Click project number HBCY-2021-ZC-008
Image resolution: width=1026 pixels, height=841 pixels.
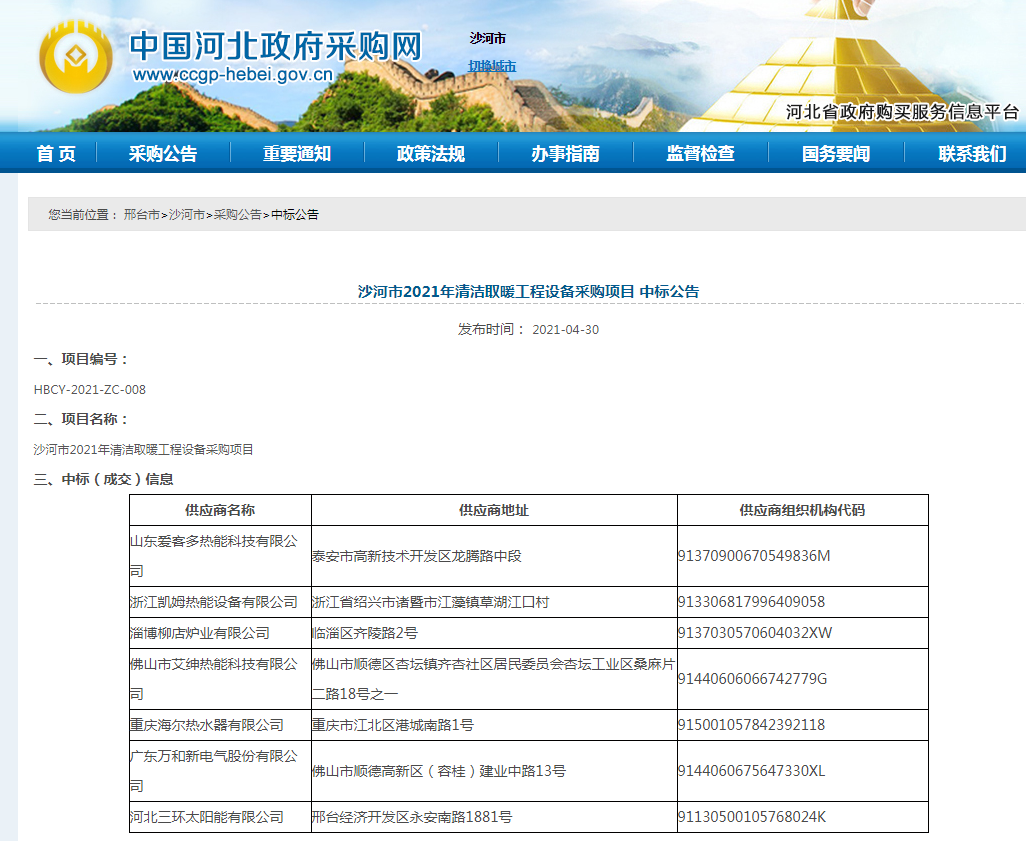(90, 390)
